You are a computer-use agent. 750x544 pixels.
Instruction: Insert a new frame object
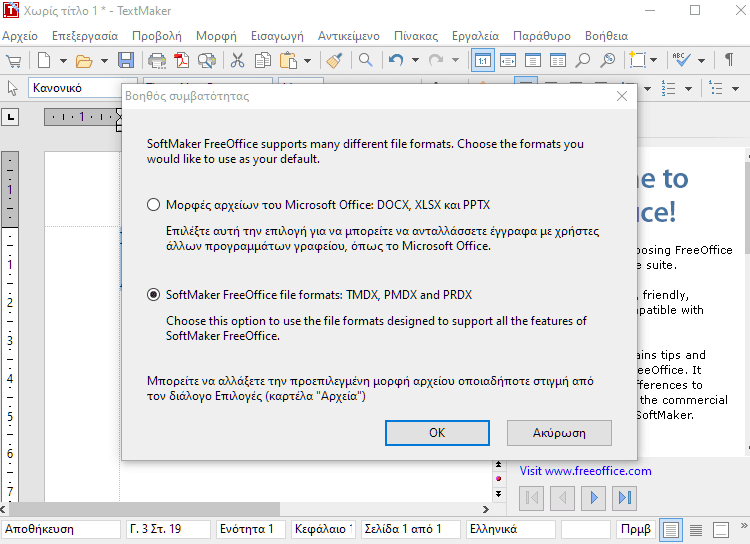point(637,61)
